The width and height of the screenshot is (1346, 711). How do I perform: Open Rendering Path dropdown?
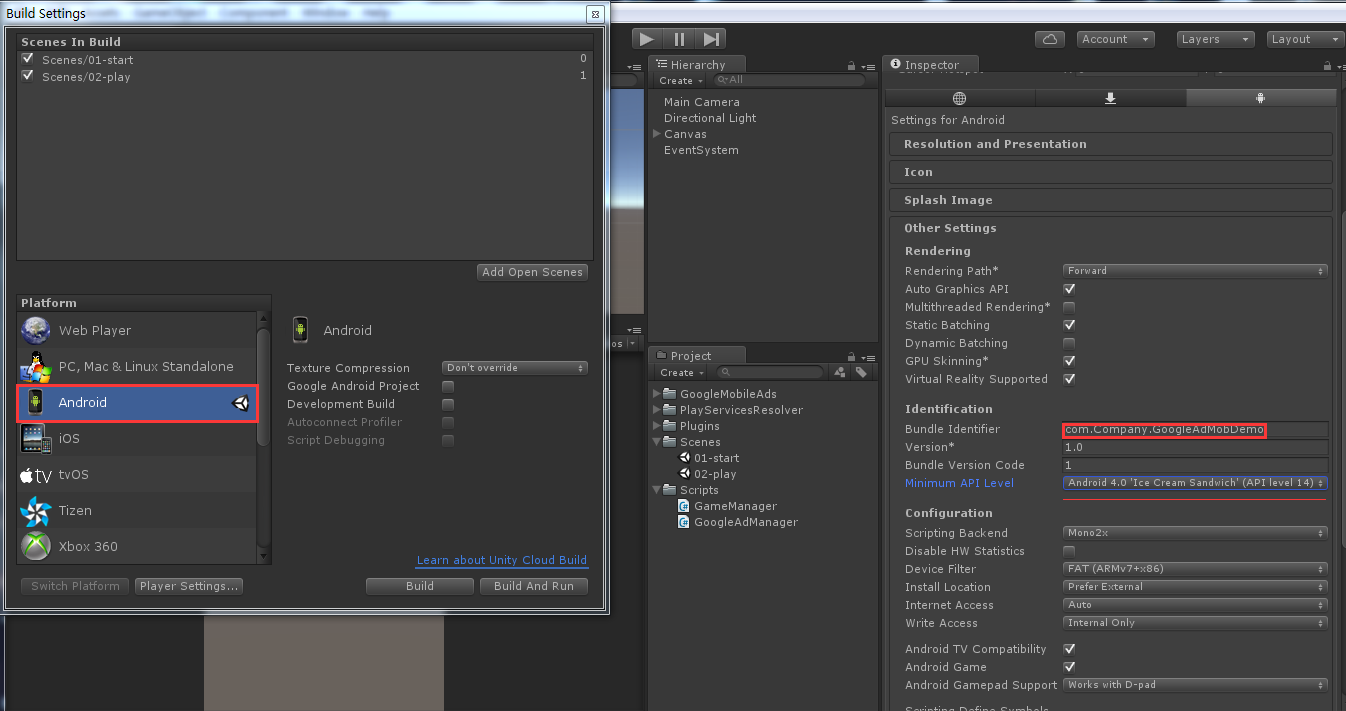point(1195,271)
